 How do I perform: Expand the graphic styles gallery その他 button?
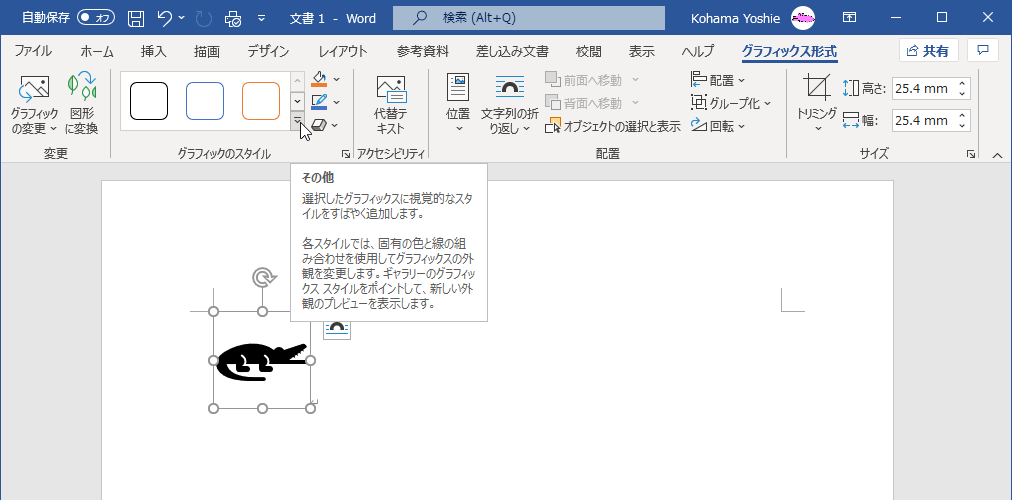click(298, 121)
